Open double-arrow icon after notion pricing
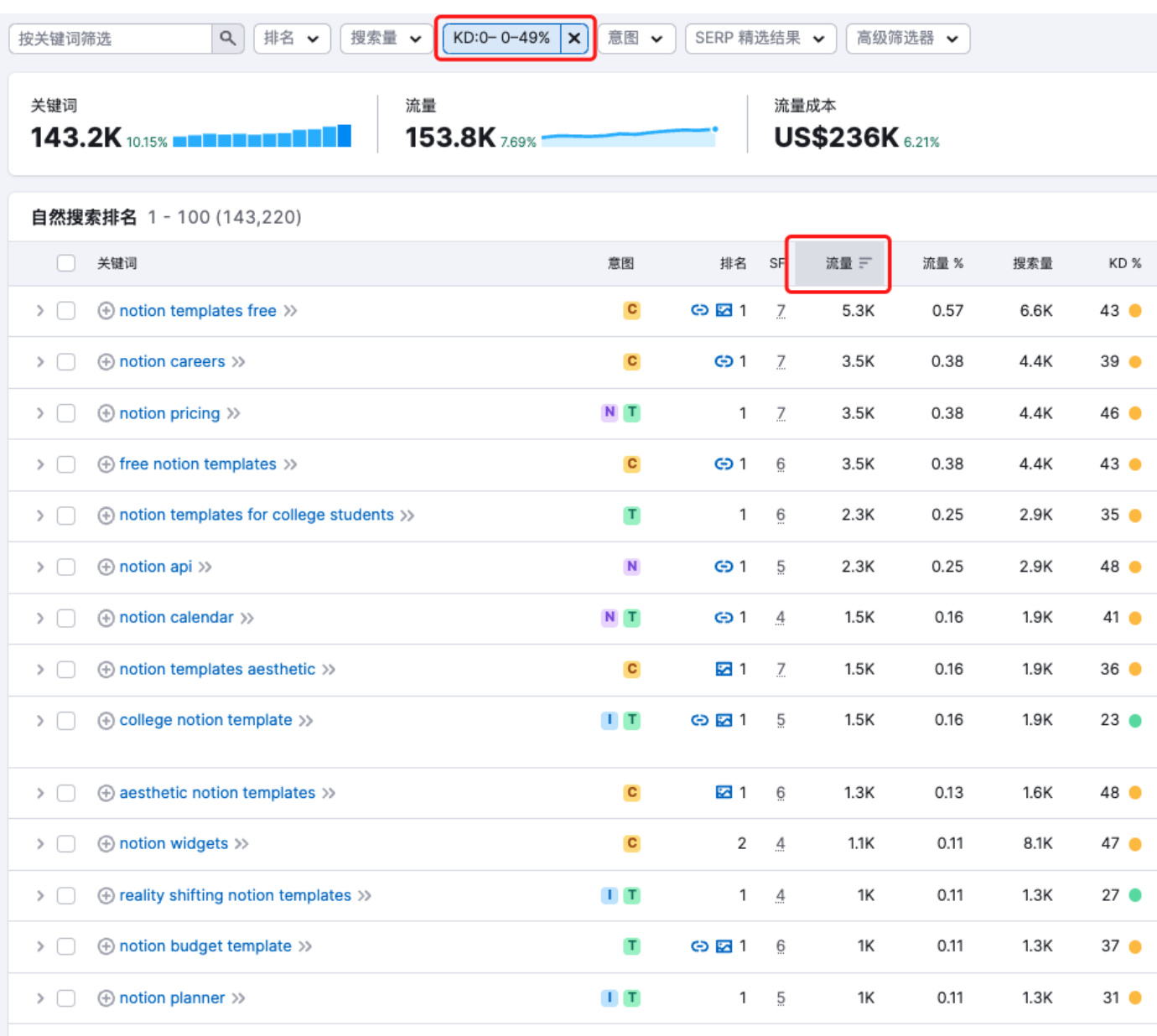Image resolution: width=1157 pixels, height=1036 pixels. point(234,413)
